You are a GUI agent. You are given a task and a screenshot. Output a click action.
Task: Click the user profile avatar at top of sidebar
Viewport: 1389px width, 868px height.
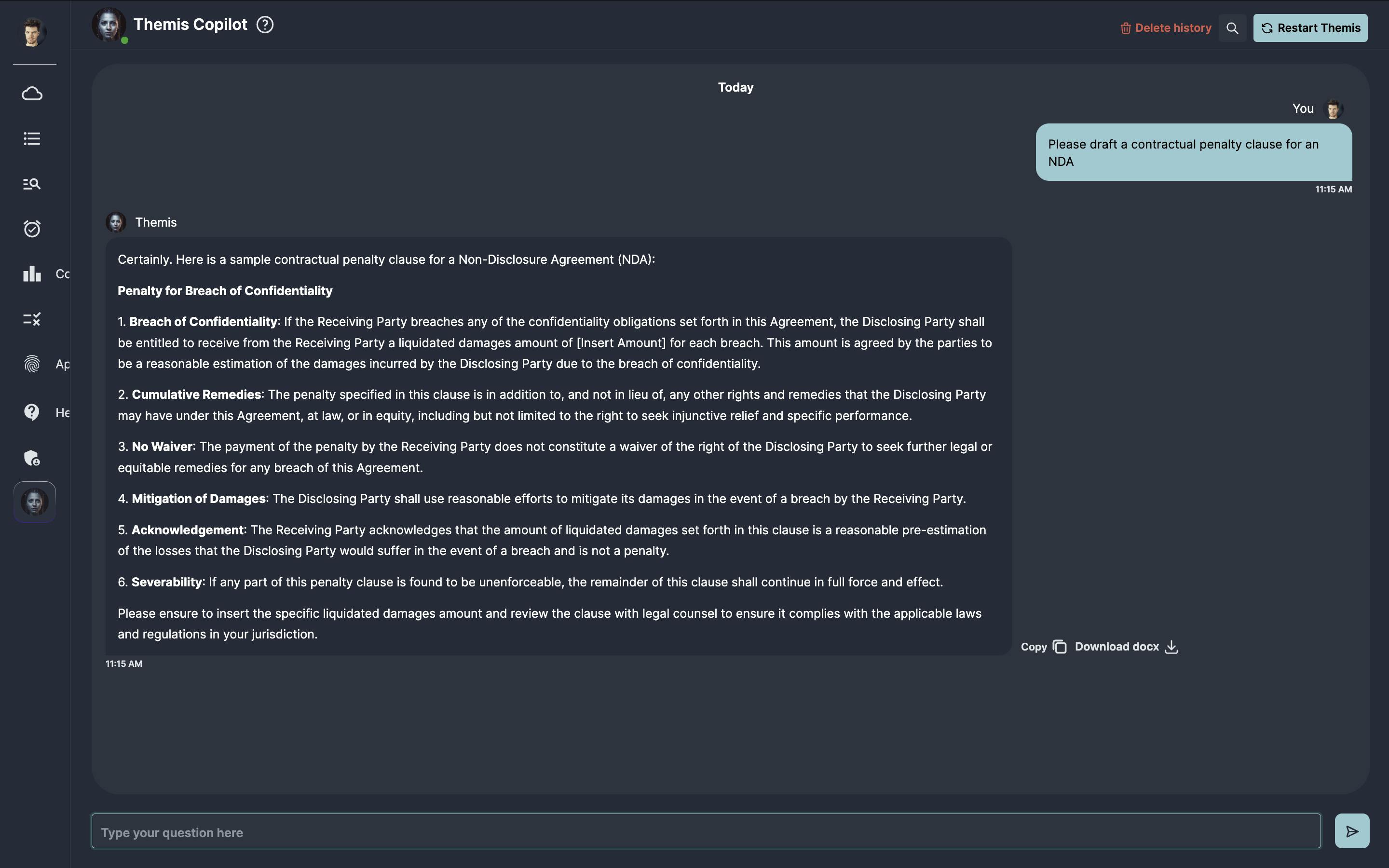click(x=33, y=32)
